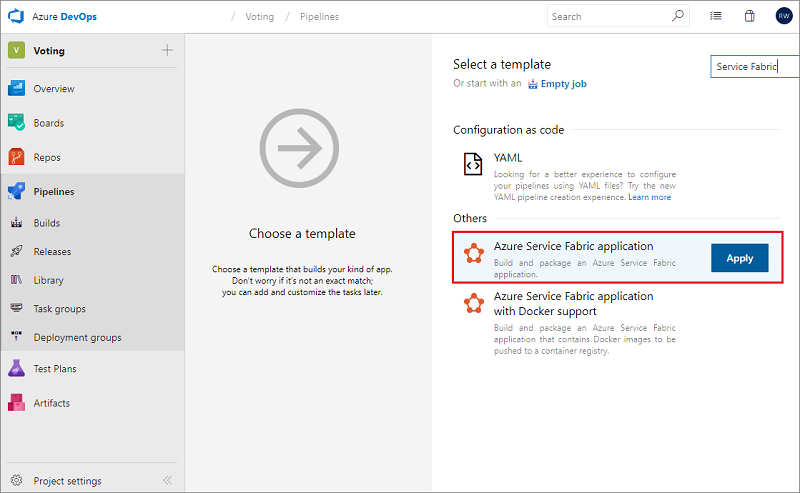Open Artifacts from the sidebar

tap(51, 403)
